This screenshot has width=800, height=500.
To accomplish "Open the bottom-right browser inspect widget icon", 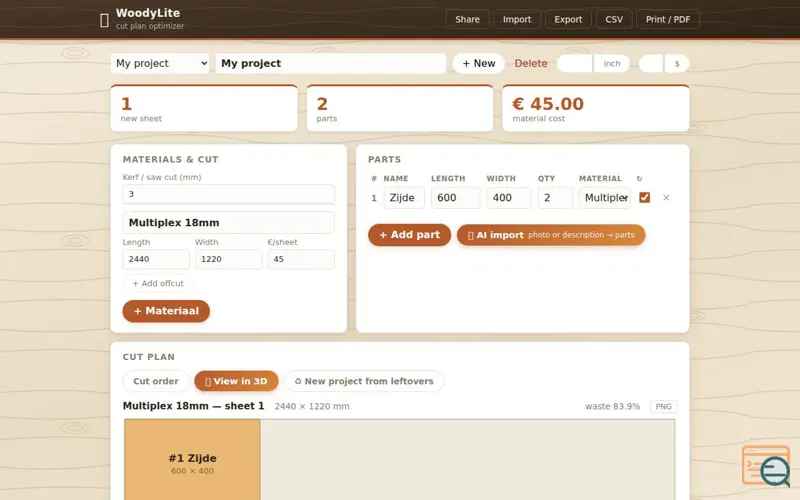I will (766, 466).
